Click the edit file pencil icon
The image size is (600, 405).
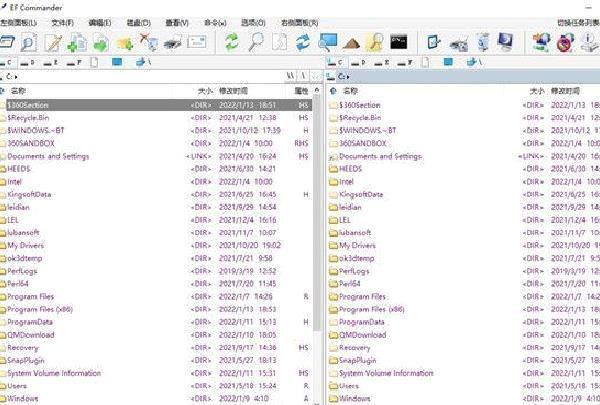pos(53,42)
